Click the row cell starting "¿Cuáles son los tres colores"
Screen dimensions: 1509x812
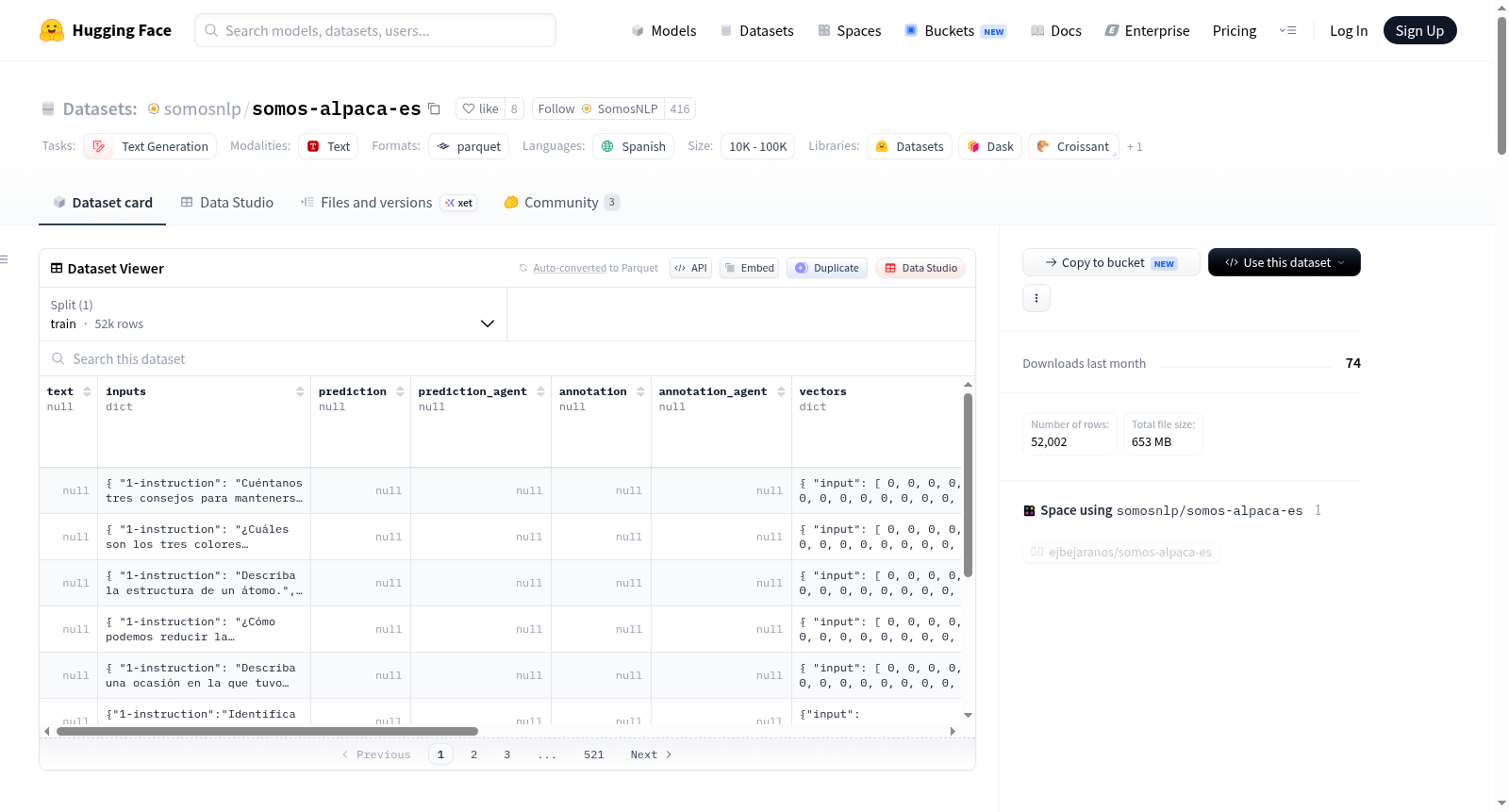[x=204, y=537]
